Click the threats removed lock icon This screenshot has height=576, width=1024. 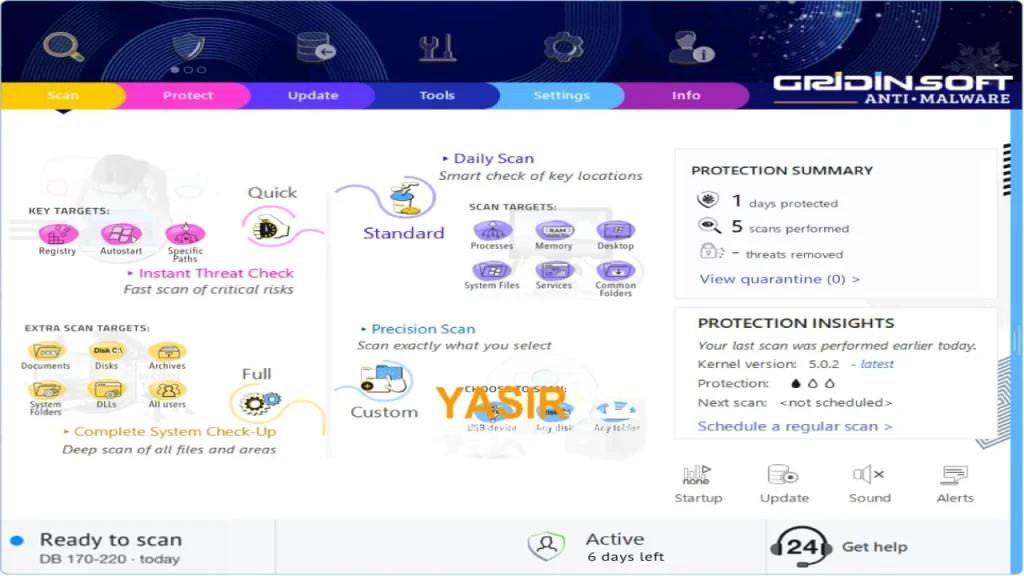pyautogui.click(x=711, y=251)
